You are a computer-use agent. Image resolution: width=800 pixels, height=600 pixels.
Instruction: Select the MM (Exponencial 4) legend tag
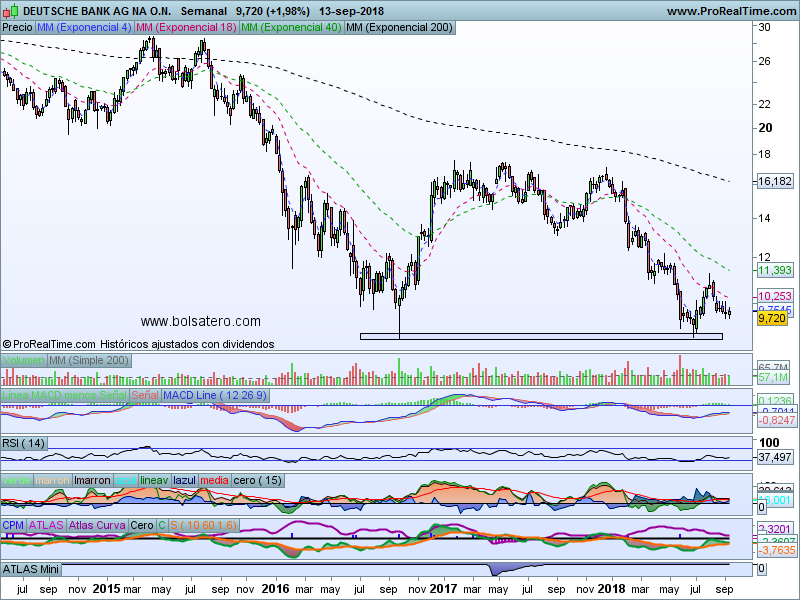[x=83, y=28]
